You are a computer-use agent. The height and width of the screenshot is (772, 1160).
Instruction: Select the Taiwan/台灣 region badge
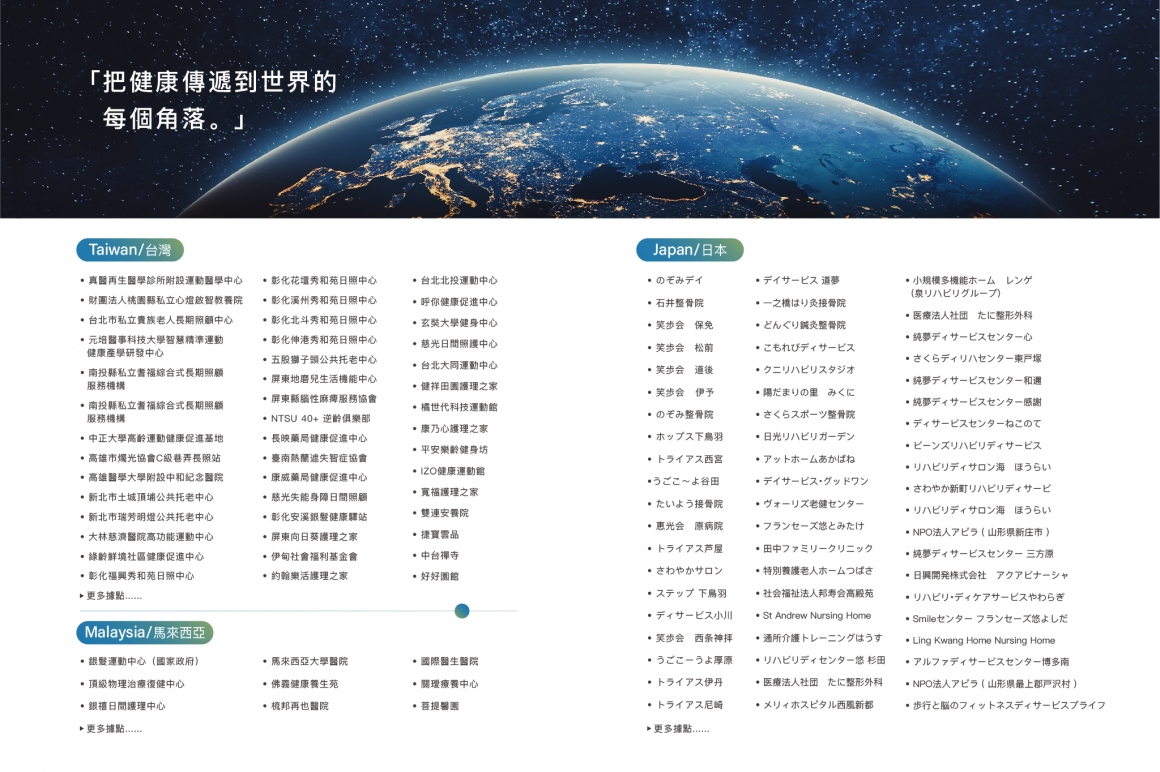[129, 250]
